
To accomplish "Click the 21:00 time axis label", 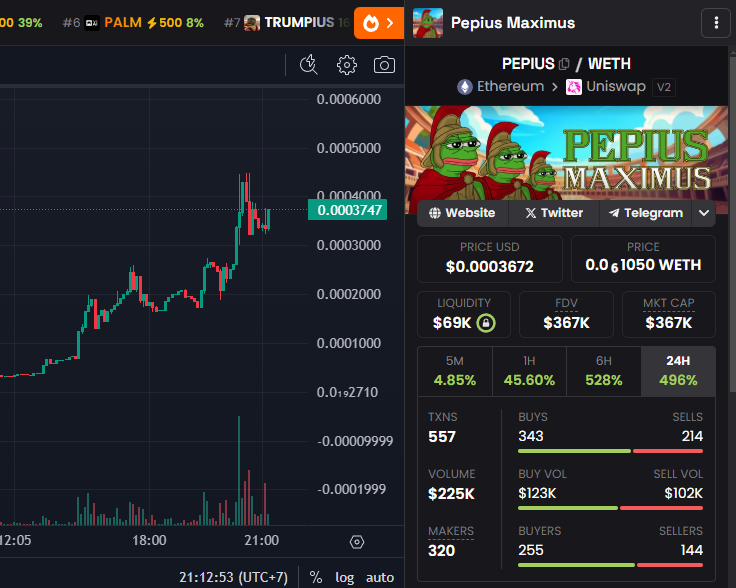I will pyautogui.click(x=261, y=540).
